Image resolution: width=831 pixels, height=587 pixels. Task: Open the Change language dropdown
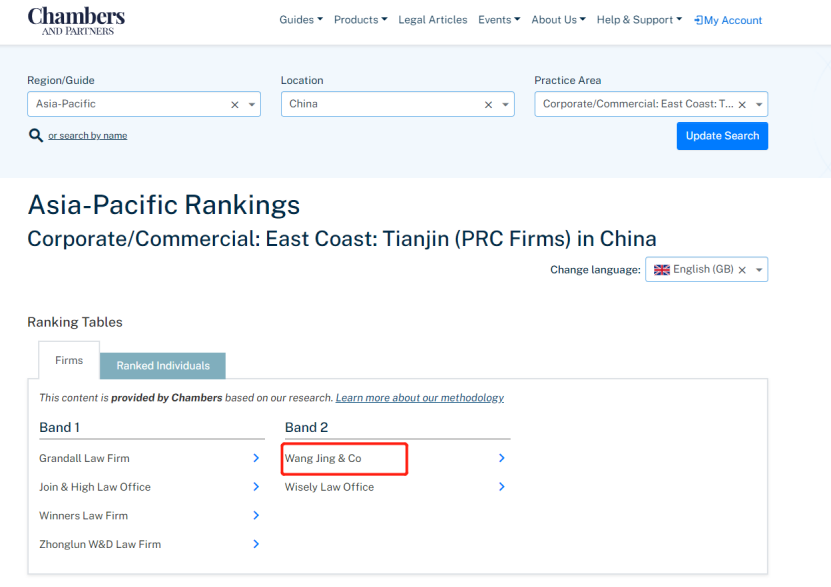click(x=759, y=270)
